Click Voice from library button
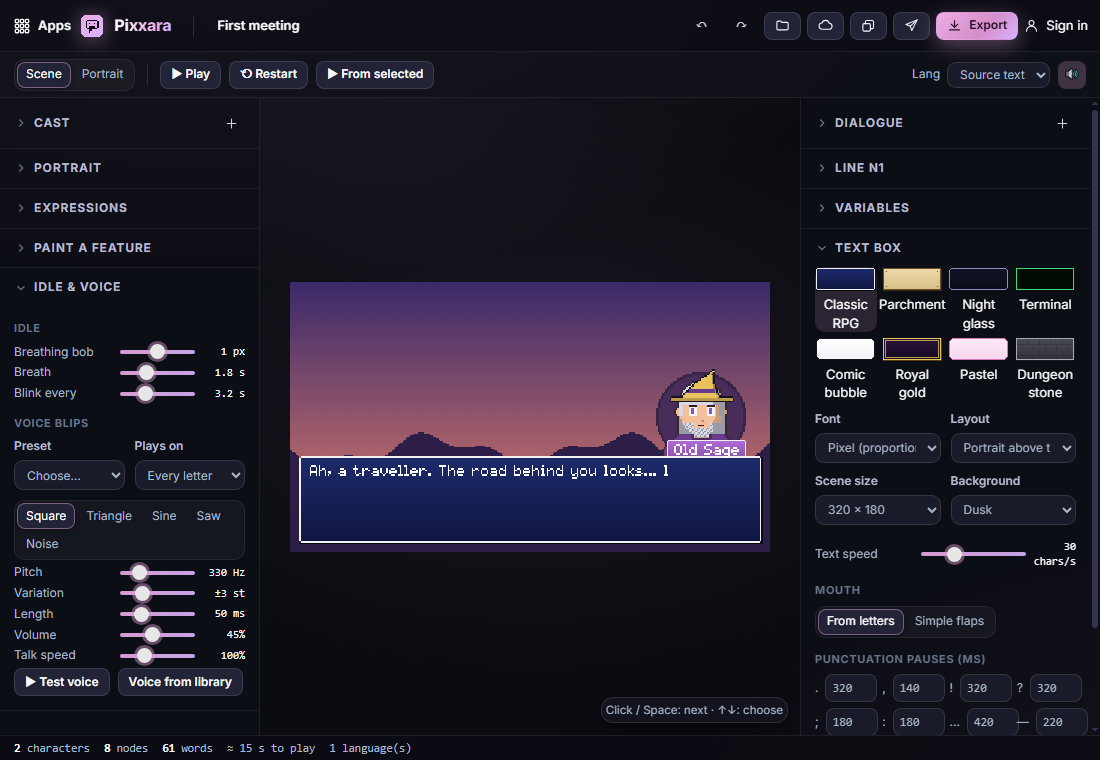The height and width of the screenshot is (760, 1100). (180, 682)
